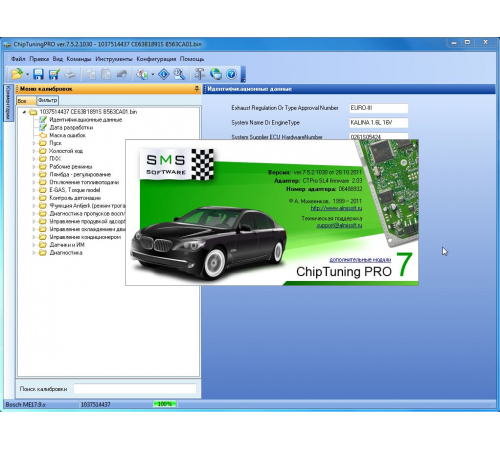Image resolution: width=500 pixels, height=450 pixels.
Task: Expand the Отключение топливоподачи folder
Action: click(x=34, y=182)
